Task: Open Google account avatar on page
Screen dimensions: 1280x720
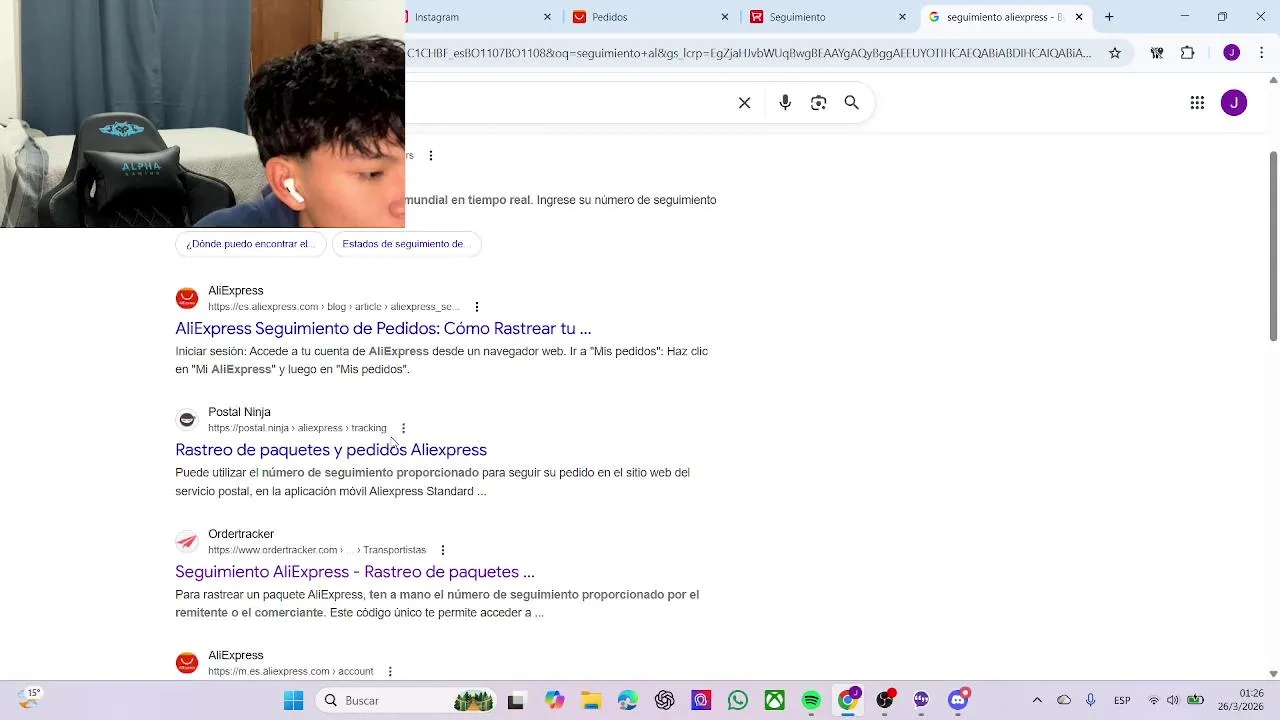Action: point(1234,103)
